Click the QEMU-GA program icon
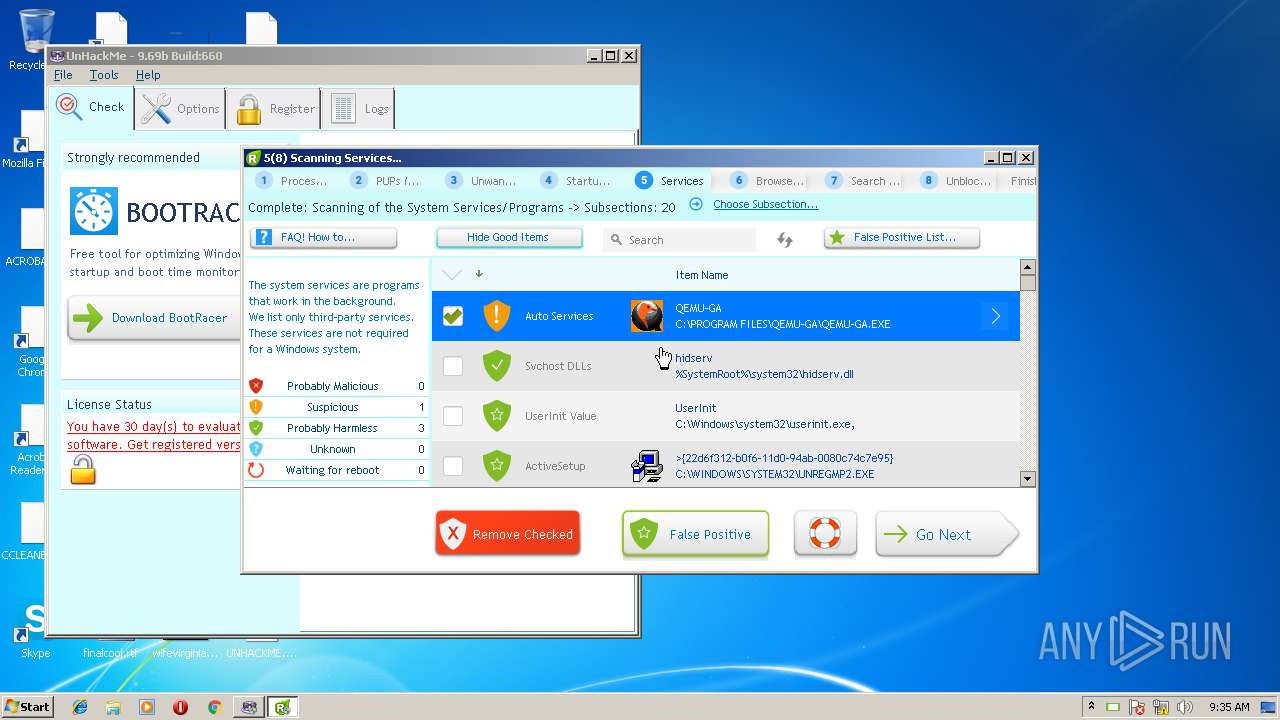Screen dimensions: 1280x720 coord(647,316)
